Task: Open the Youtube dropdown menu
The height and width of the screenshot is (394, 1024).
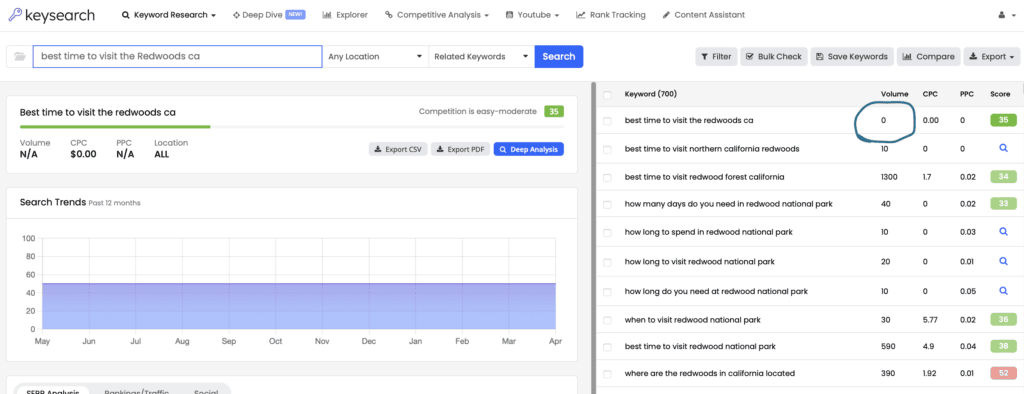Action: pos(532,15)
